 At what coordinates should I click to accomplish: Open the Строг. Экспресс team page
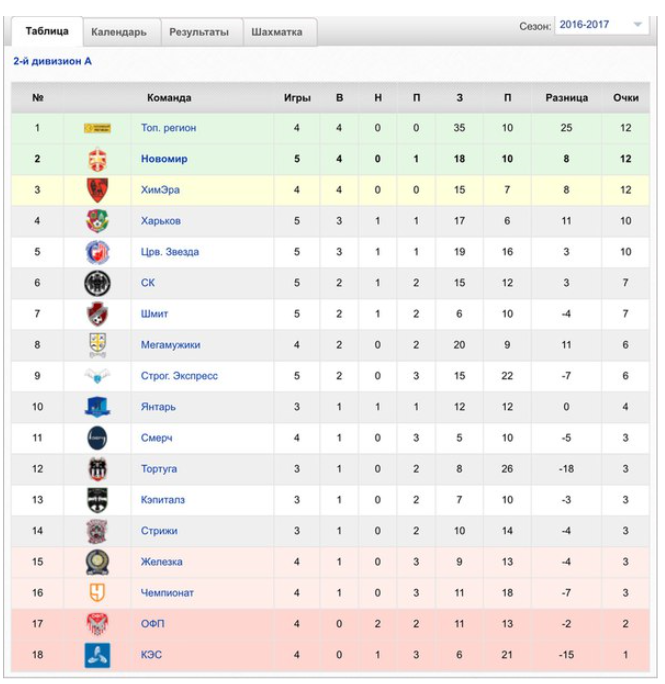(x=179, y=376)
